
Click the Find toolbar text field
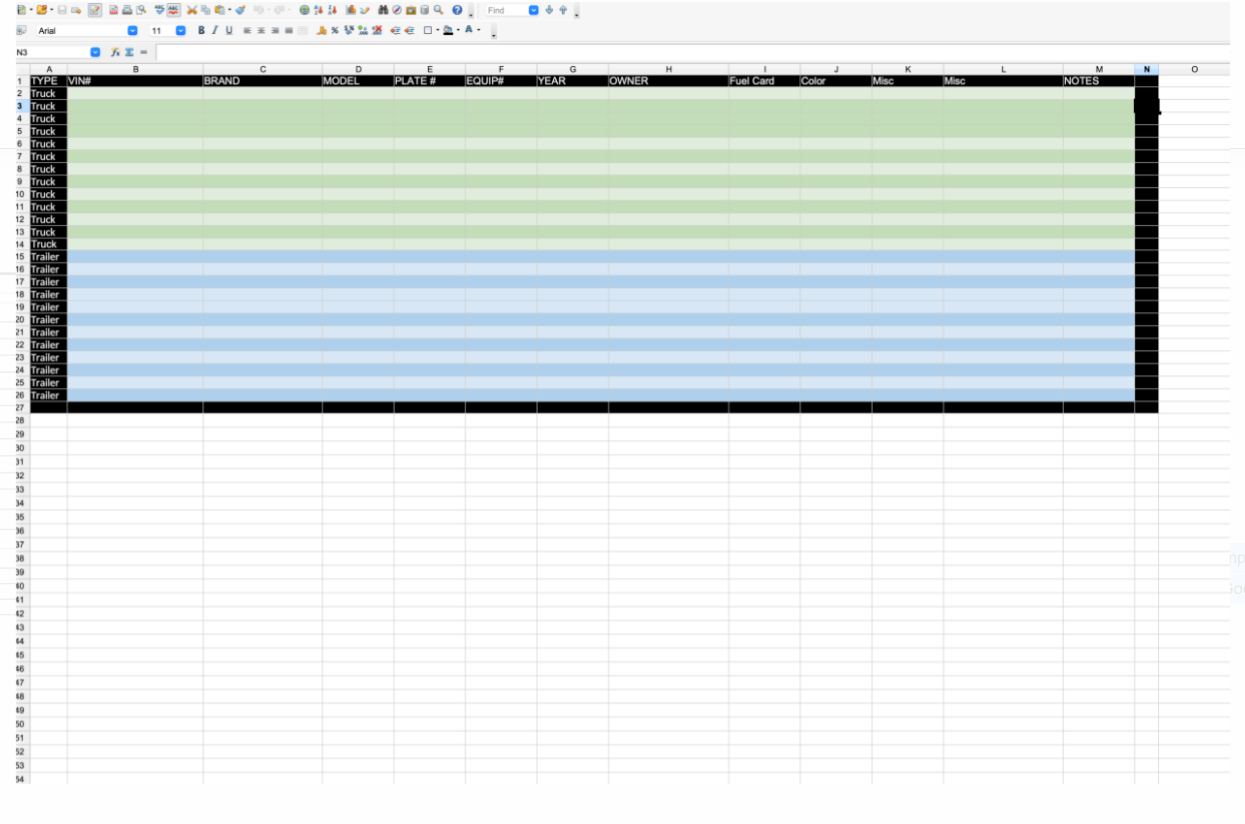coord(503,10)
